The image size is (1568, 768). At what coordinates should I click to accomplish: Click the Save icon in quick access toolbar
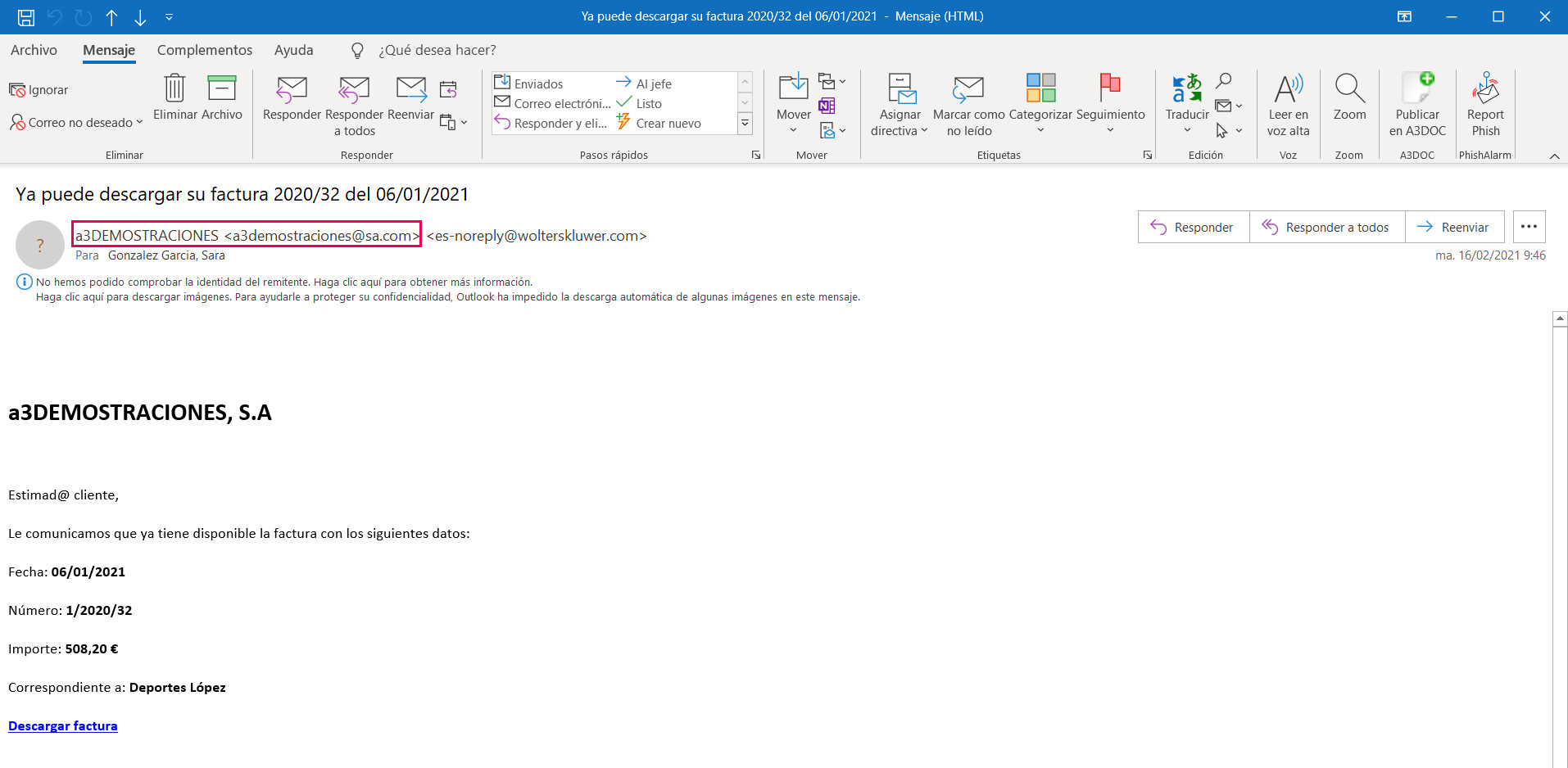(26, 16)
